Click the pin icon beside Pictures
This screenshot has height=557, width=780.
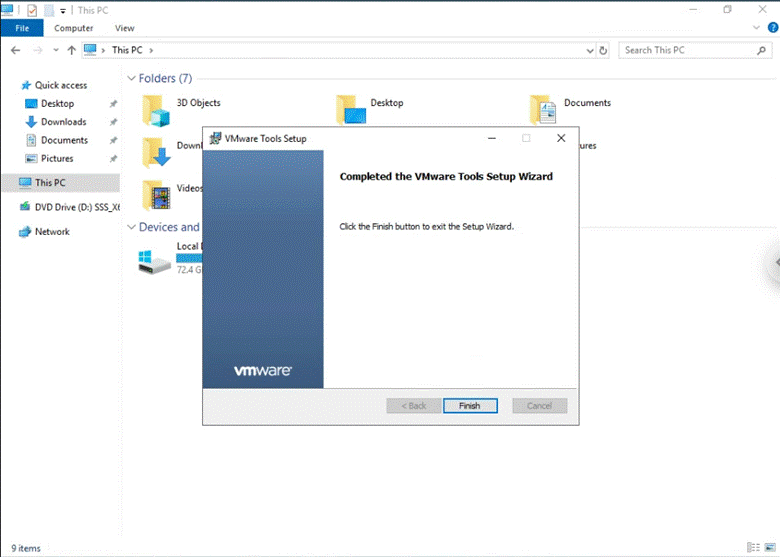(113, 158)
